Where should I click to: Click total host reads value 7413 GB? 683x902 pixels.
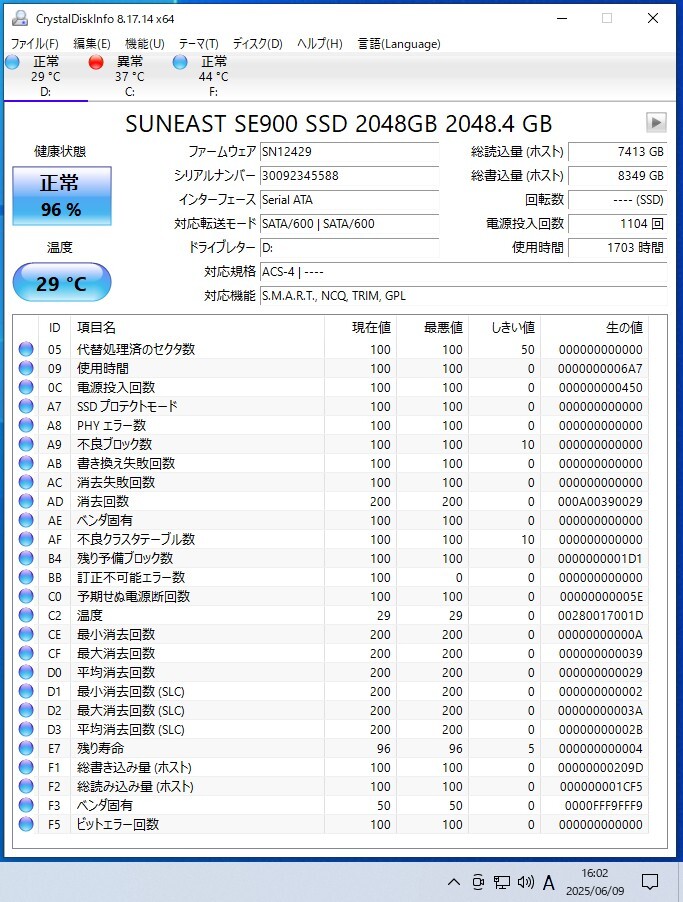pyautogui.click(x=617, y=152)
